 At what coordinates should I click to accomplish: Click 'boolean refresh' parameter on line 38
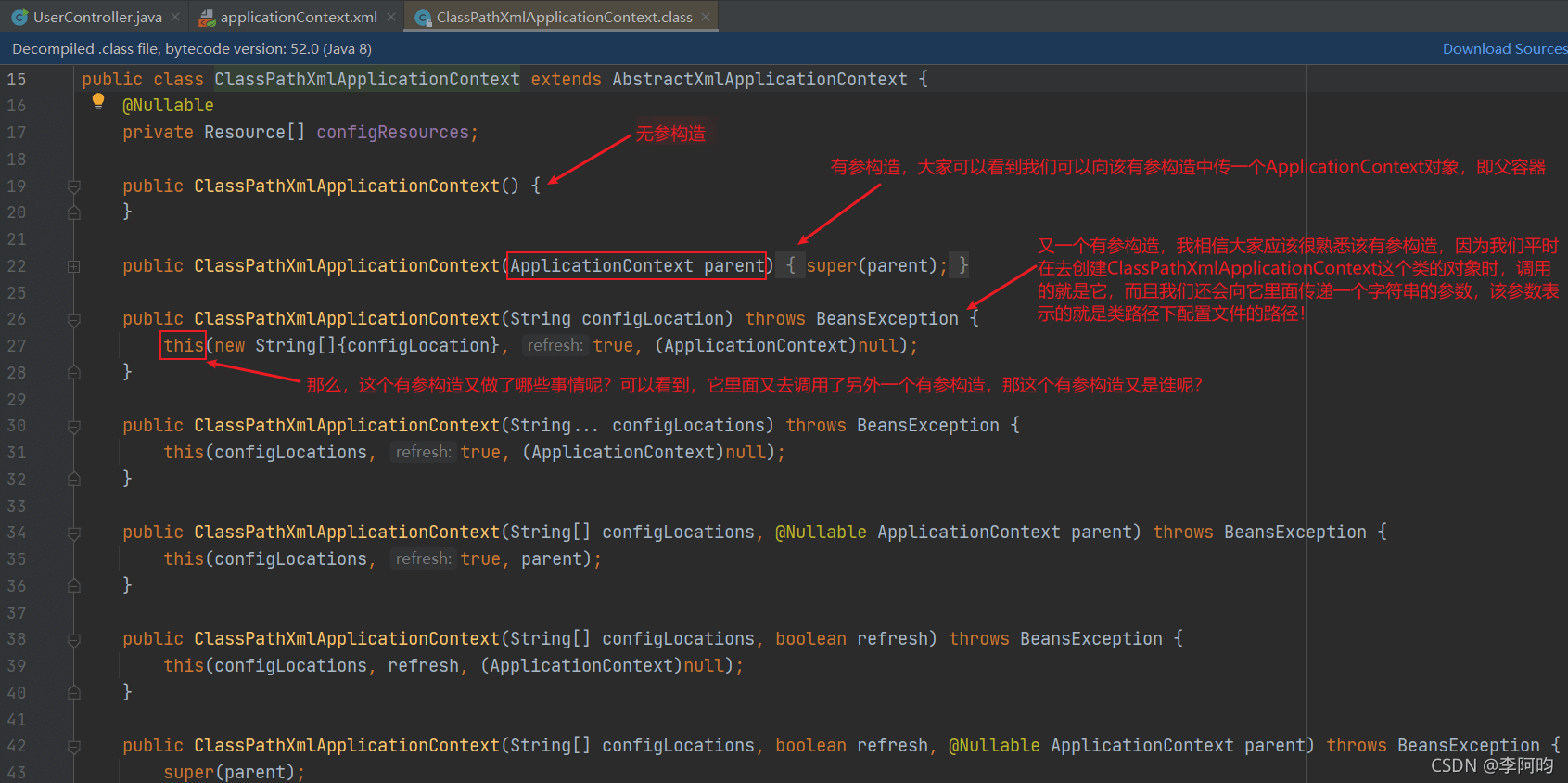coord(851,639)
